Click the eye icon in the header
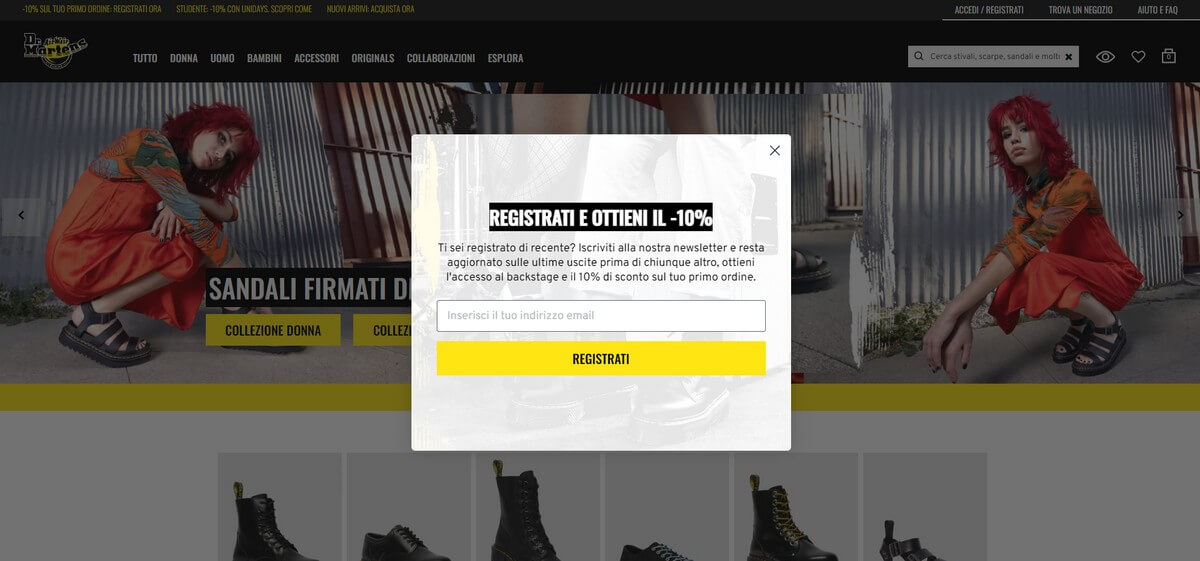Screen dimensions: 1200x561 point(1105,57)
